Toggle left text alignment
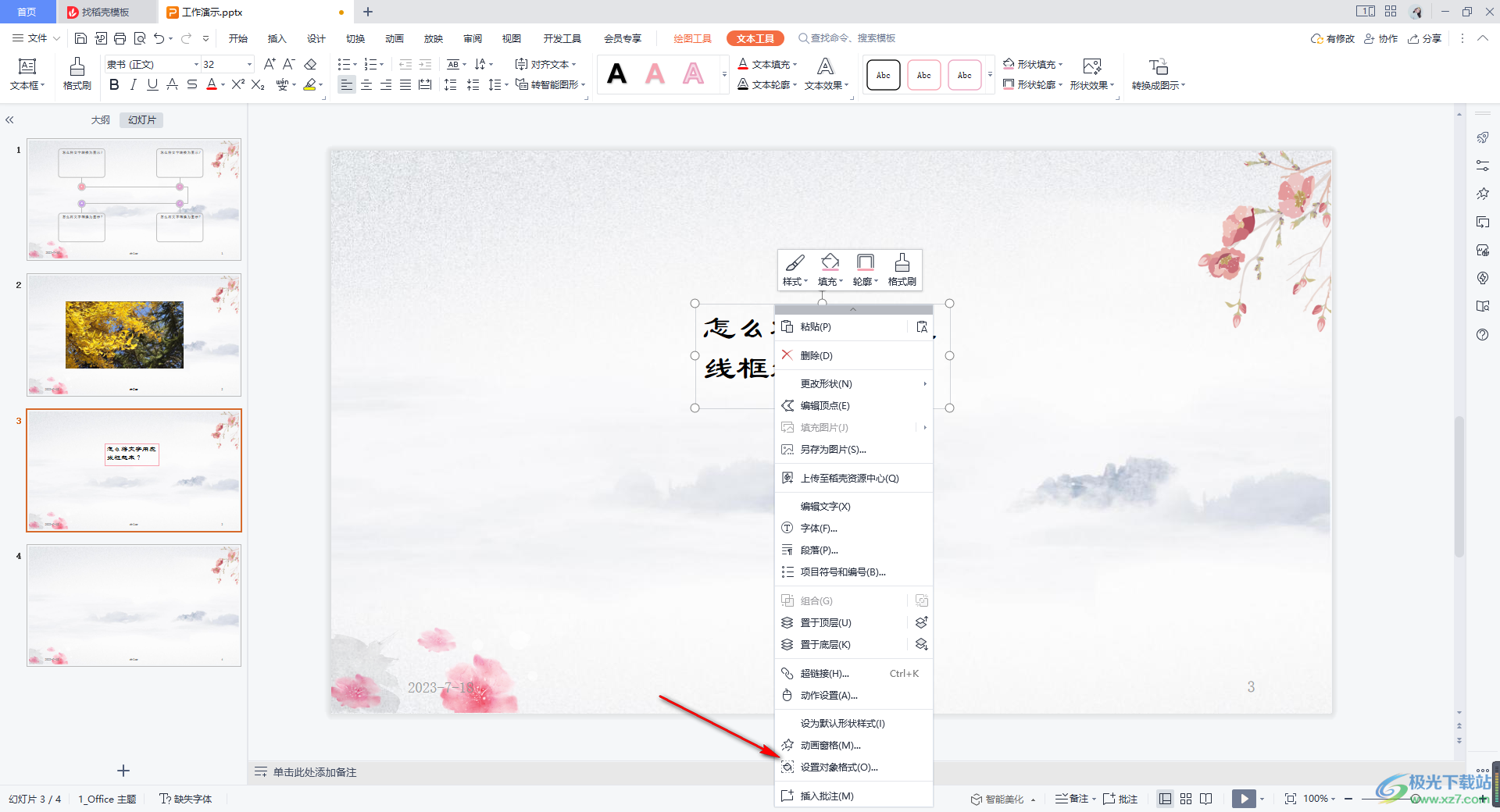The image size is (1500, 812). click(x=347, y=84)
